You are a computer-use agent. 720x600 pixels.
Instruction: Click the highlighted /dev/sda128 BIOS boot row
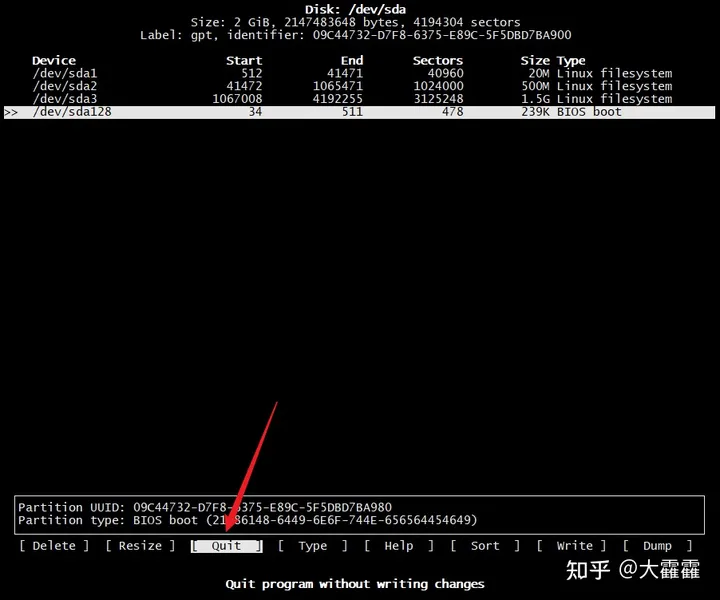tap(360, 112)
